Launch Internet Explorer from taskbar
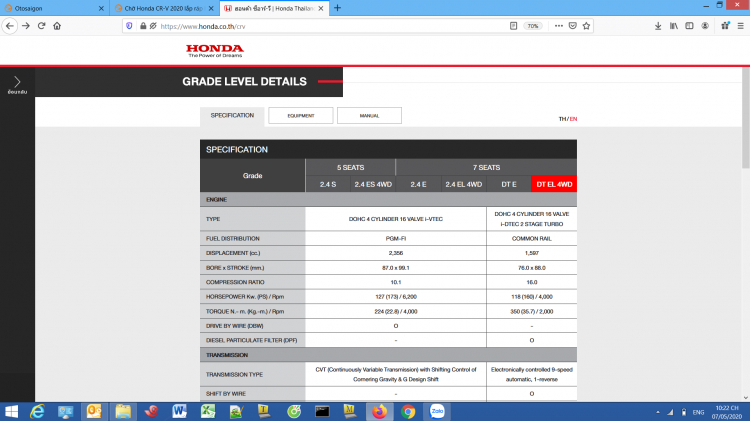Screen dimensions: 750x421 point(37,411)
